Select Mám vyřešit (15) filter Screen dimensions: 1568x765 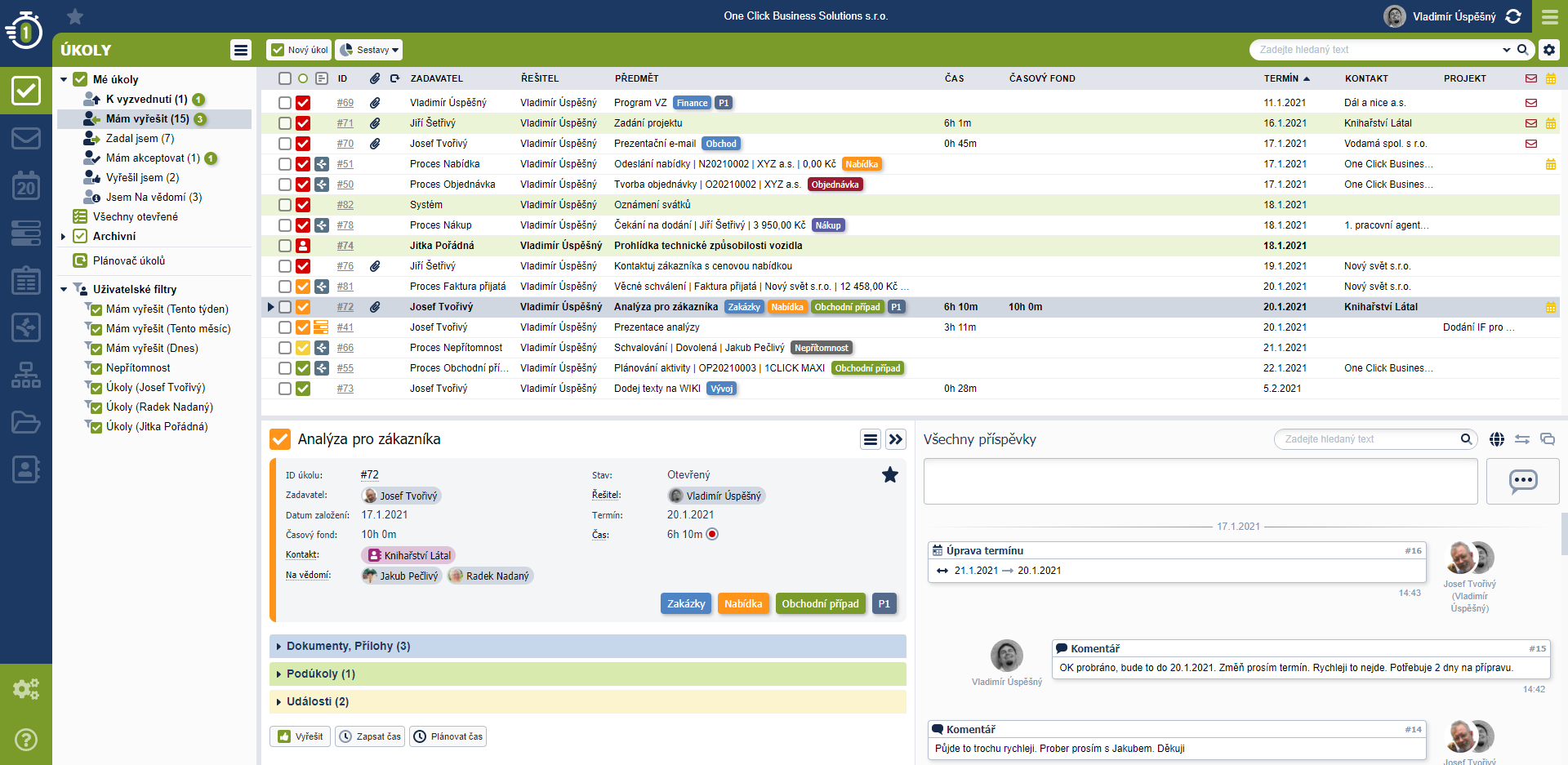pyautogui.click(x=154, y=119)
